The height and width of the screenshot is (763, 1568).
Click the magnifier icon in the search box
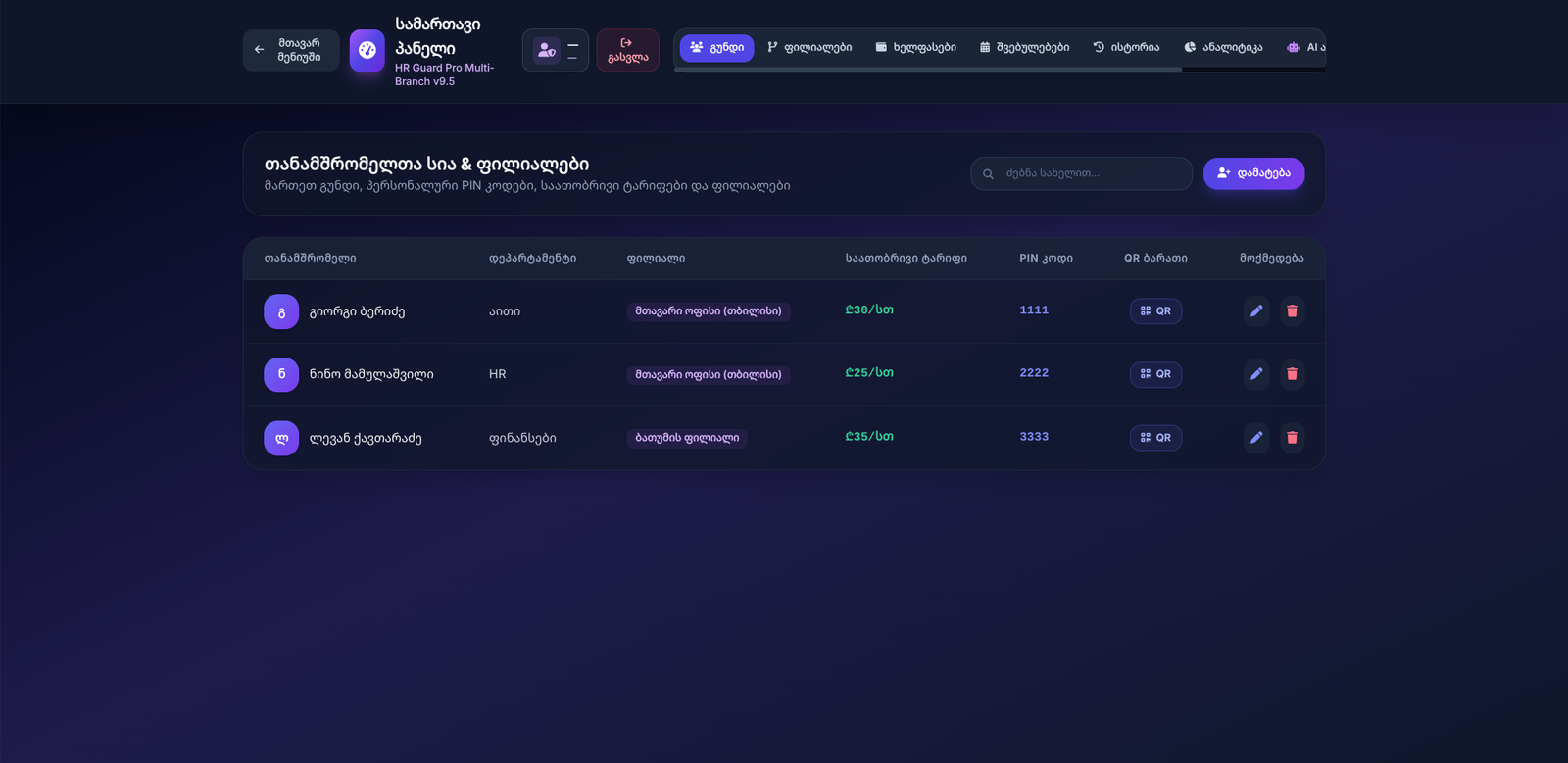988,174
